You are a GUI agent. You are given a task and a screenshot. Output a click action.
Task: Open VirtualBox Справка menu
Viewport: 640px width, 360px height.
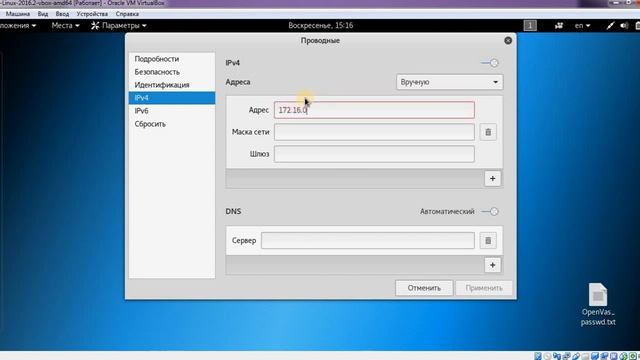[127, 14]
